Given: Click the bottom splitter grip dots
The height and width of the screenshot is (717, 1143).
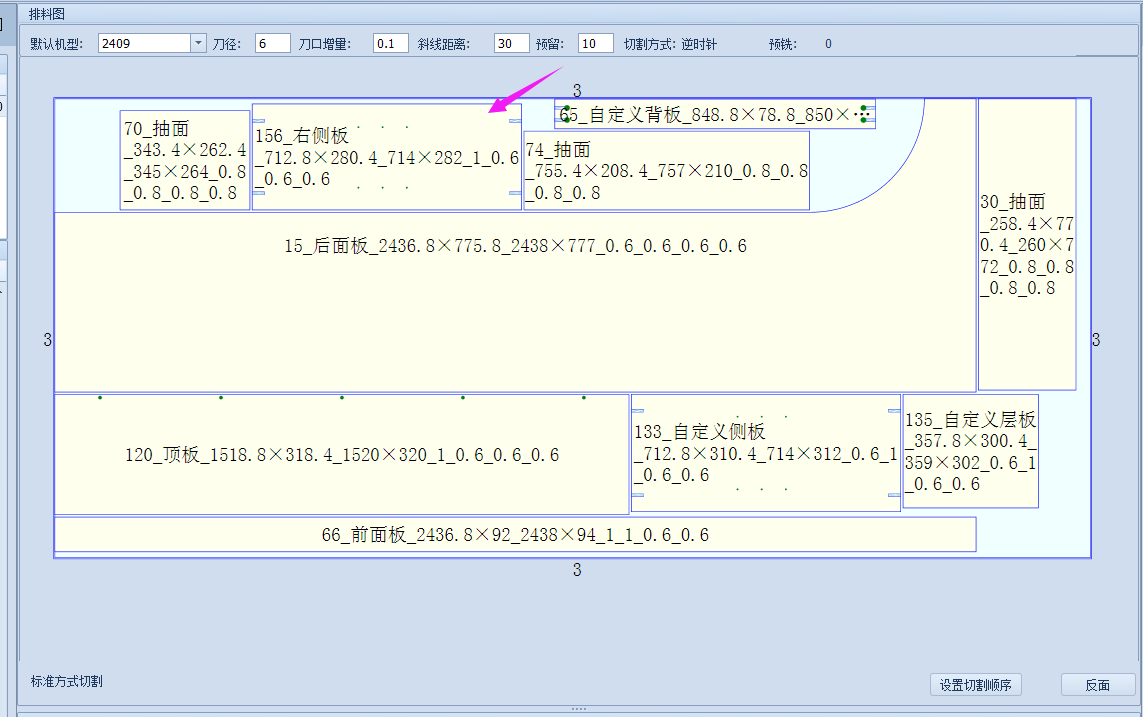Looking at the screenshot, I should pyautogui.click(x=579, y=709).
